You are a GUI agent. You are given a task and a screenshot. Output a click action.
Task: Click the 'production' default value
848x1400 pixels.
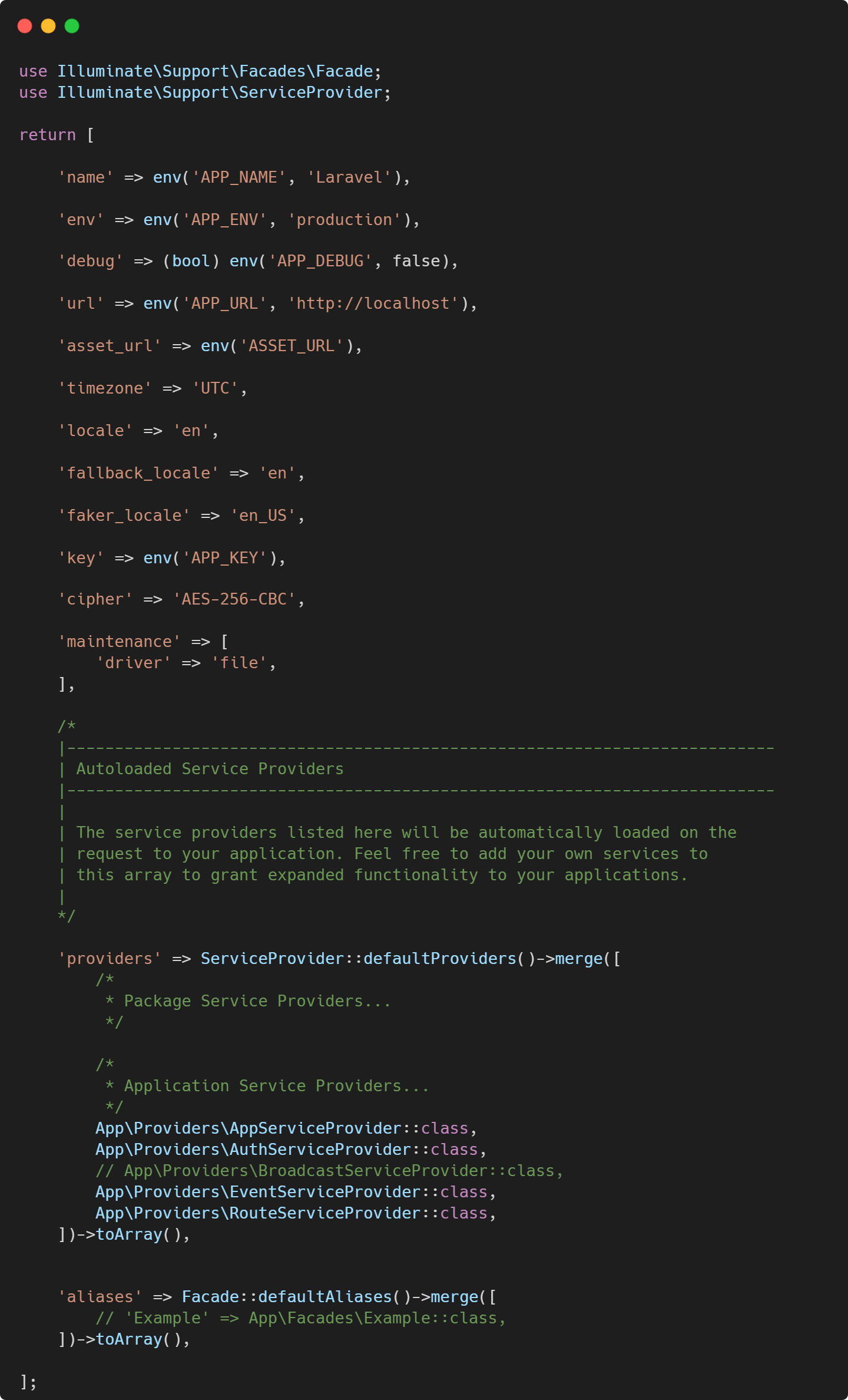[344, 220]
